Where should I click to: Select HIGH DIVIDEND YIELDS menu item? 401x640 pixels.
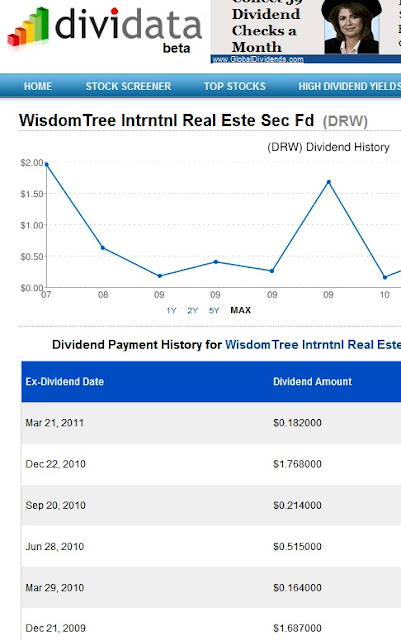click(x=350, y=86)
